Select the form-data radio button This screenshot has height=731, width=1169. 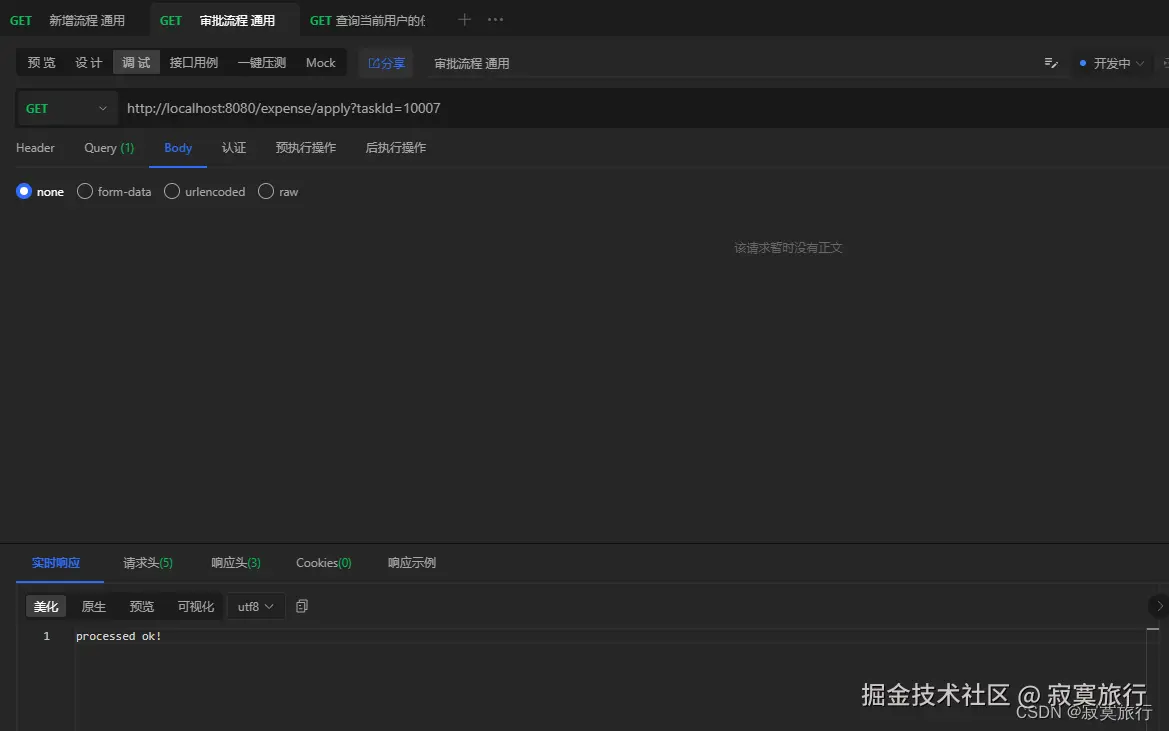coord(85,191)
